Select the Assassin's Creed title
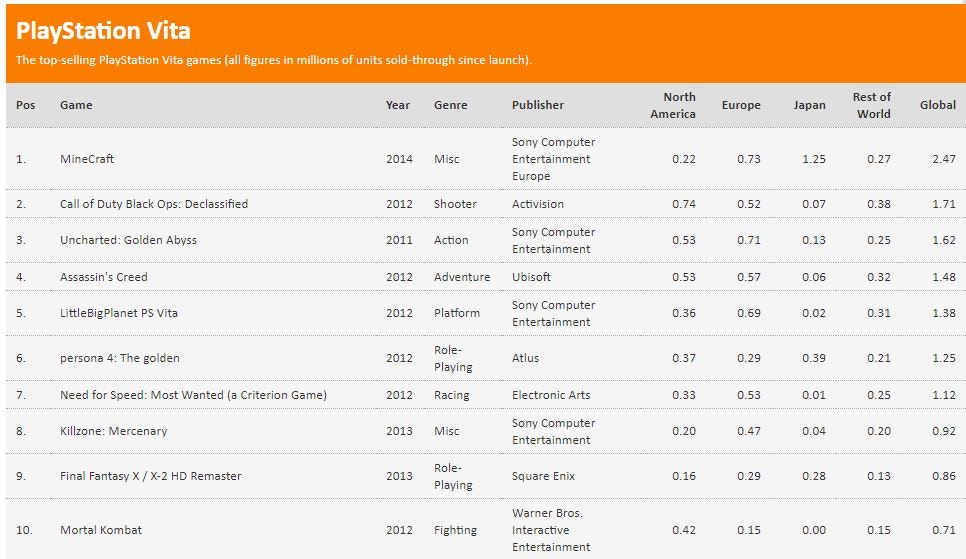 pos(104,277)
